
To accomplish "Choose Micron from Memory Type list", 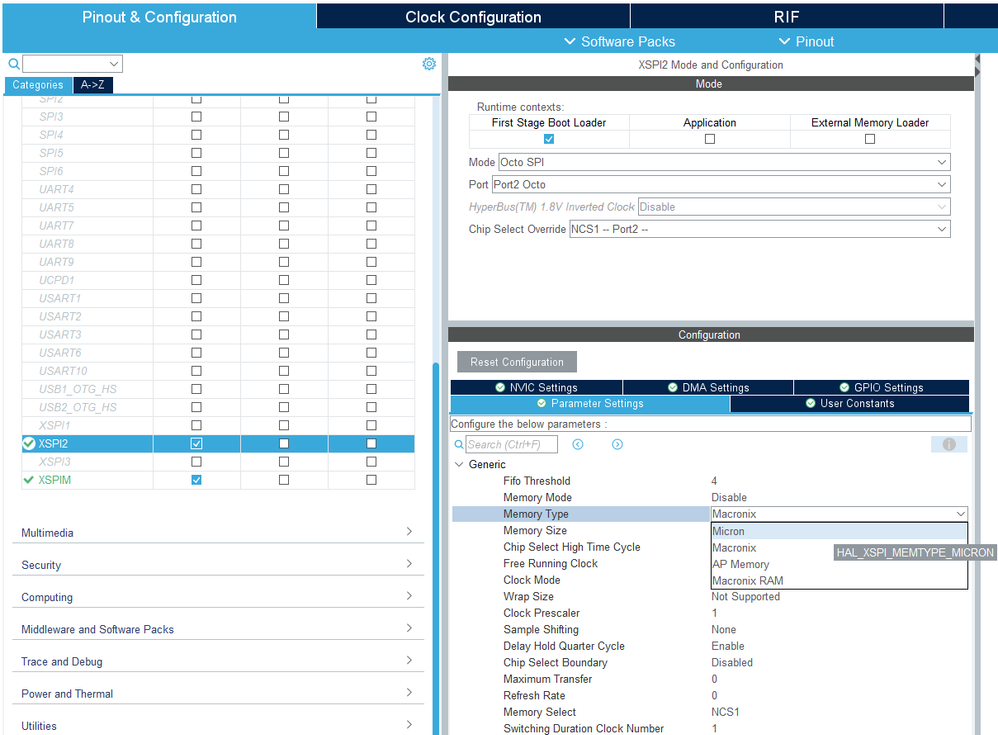I will (839, 531).
